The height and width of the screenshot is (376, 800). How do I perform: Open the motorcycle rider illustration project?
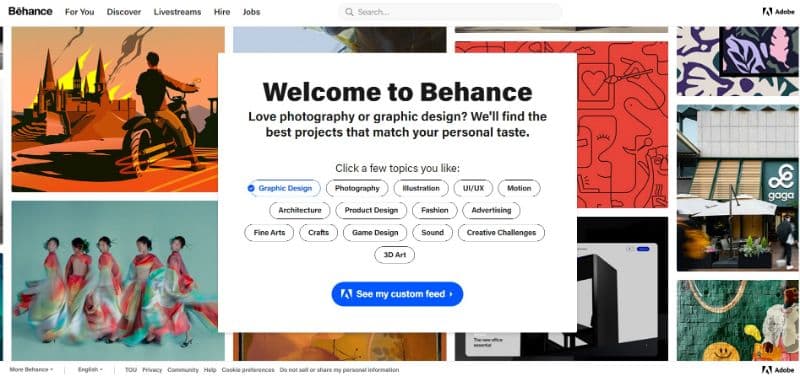(118, 109)
